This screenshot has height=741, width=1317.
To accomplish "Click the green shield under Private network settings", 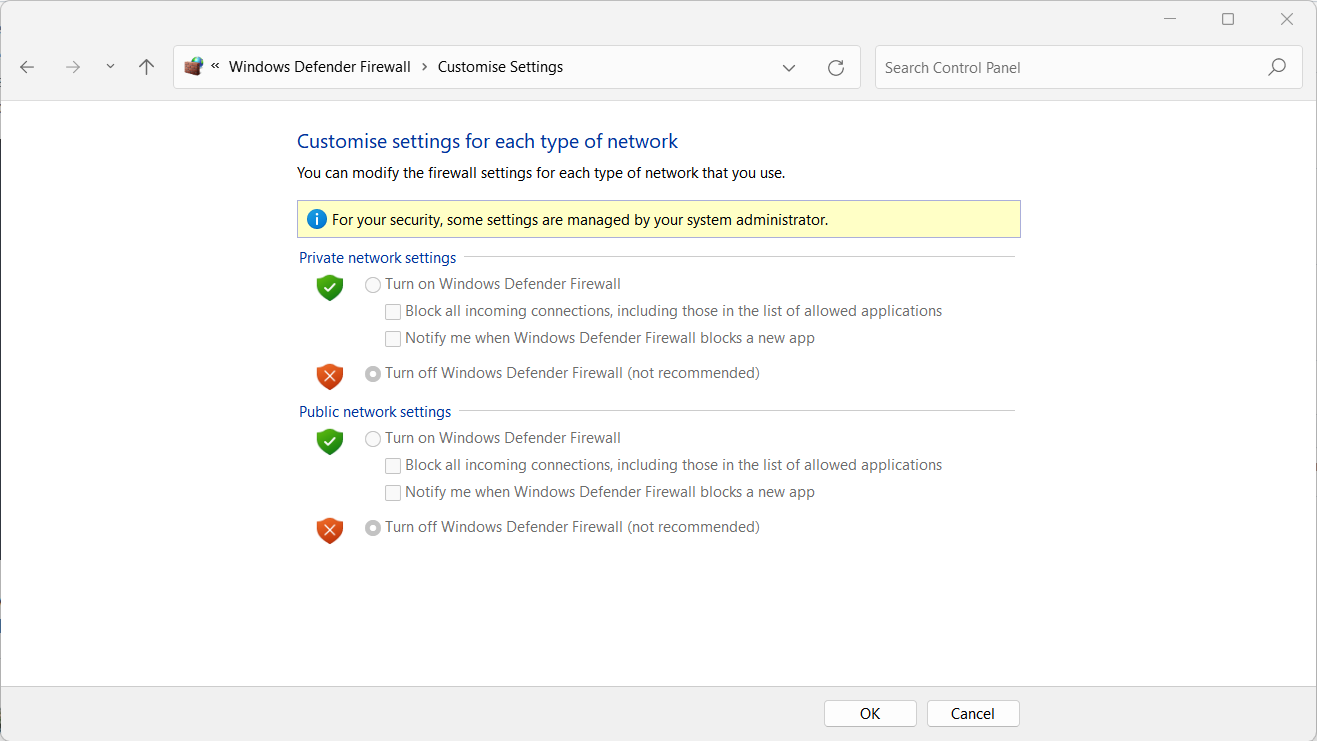I will [329, 287].
